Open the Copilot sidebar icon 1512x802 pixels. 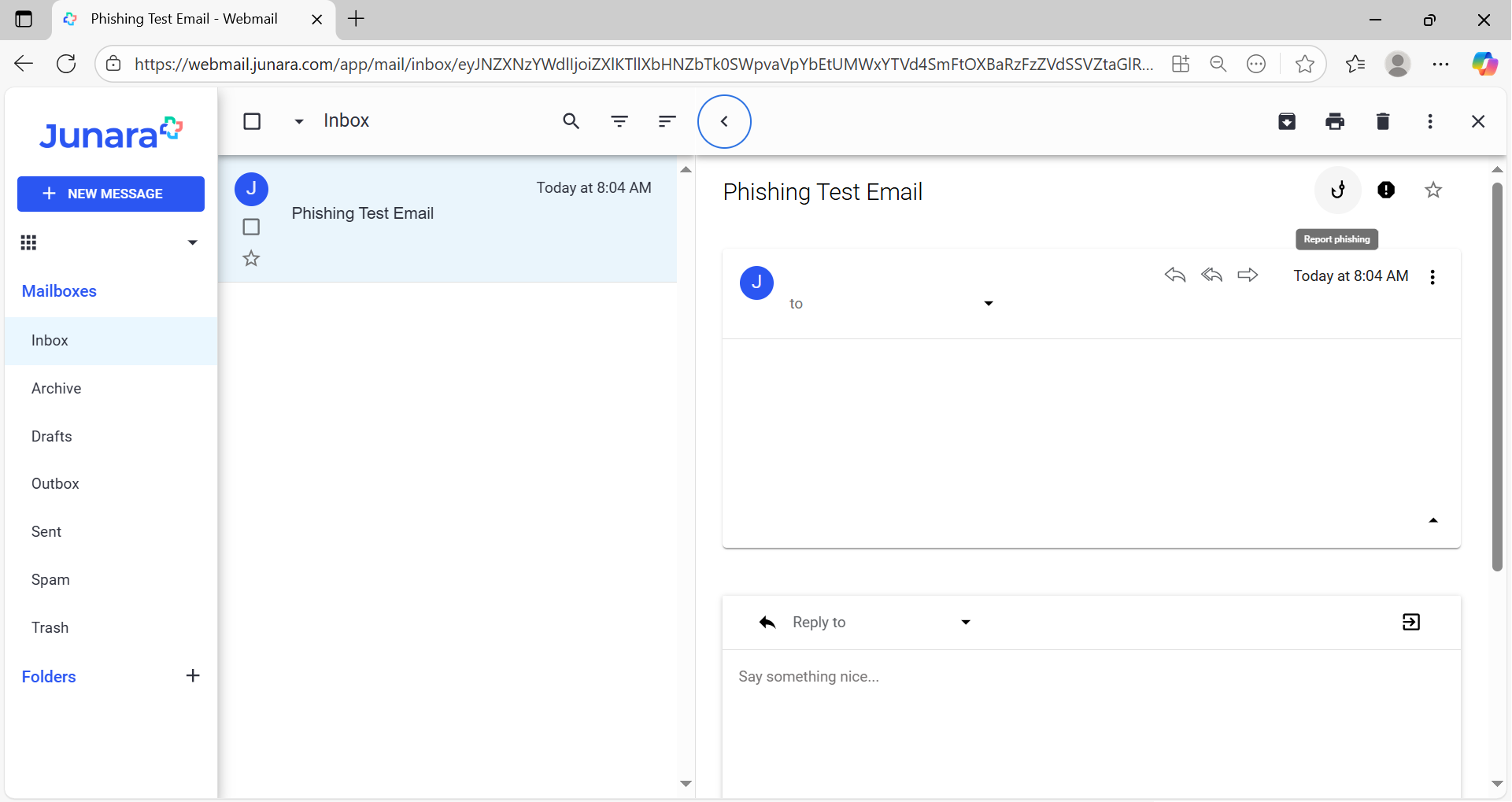pos(1484,64)
